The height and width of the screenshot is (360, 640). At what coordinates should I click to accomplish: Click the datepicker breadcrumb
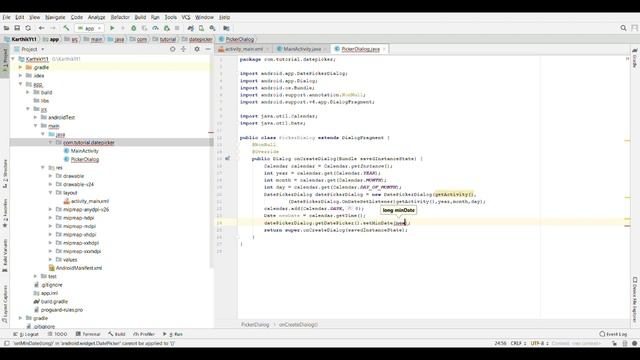(x=200, y=39)
